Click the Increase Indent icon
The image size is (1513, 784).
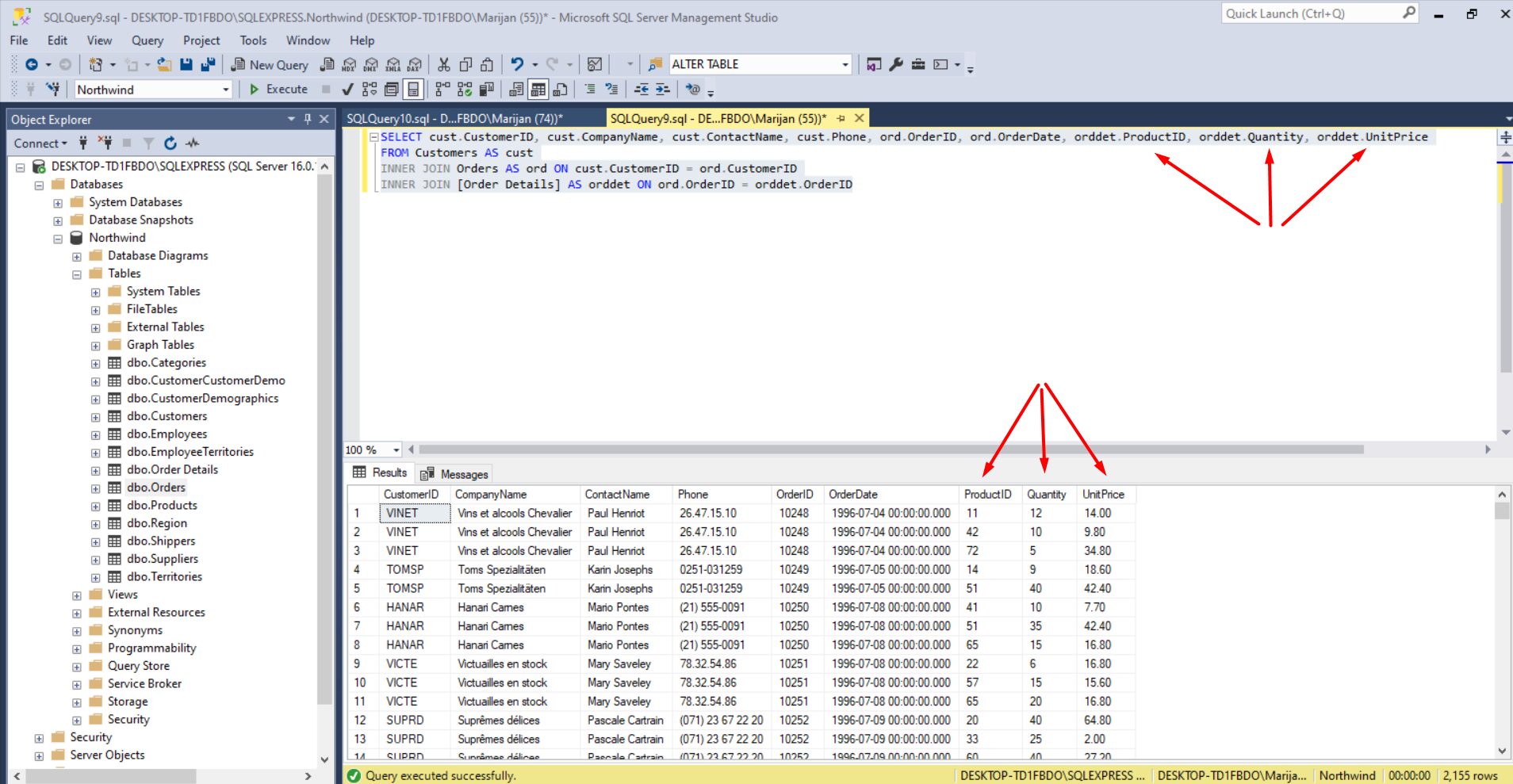pyautogui.click(x=663, y=90)
